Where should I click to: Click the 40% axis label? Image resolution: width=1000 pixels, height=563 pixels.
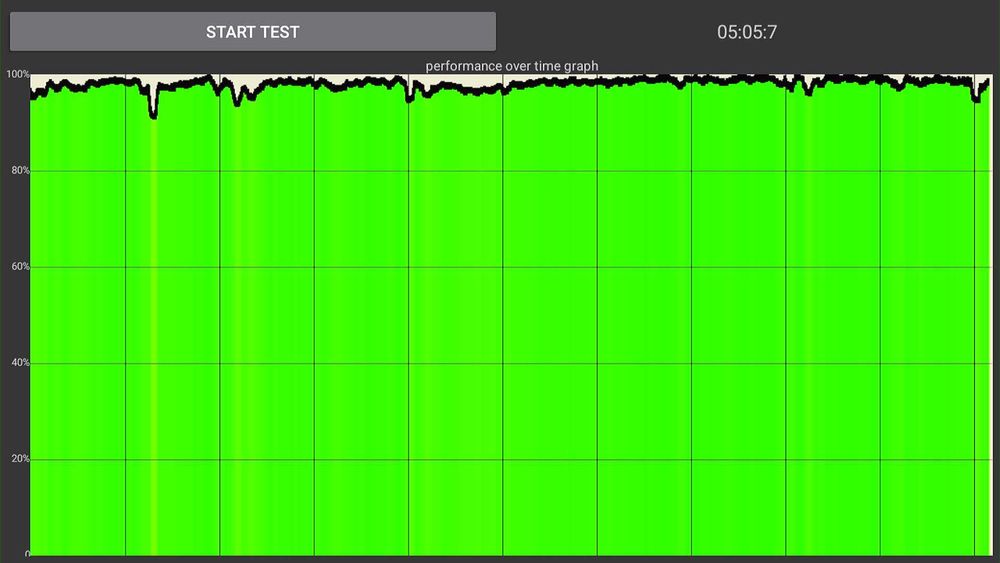click(20, 362)
